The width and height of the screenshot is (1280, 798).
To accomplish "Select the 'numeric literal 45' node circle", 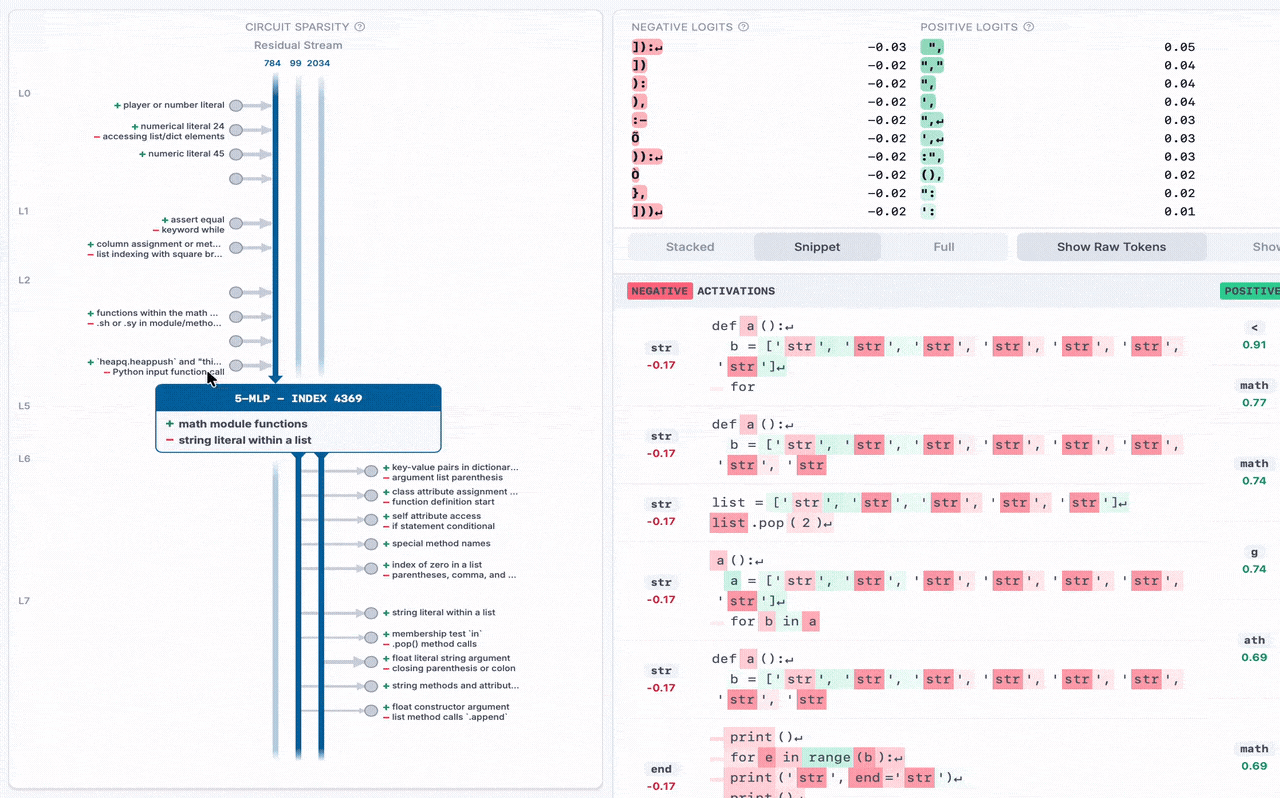I will point(236,154).
